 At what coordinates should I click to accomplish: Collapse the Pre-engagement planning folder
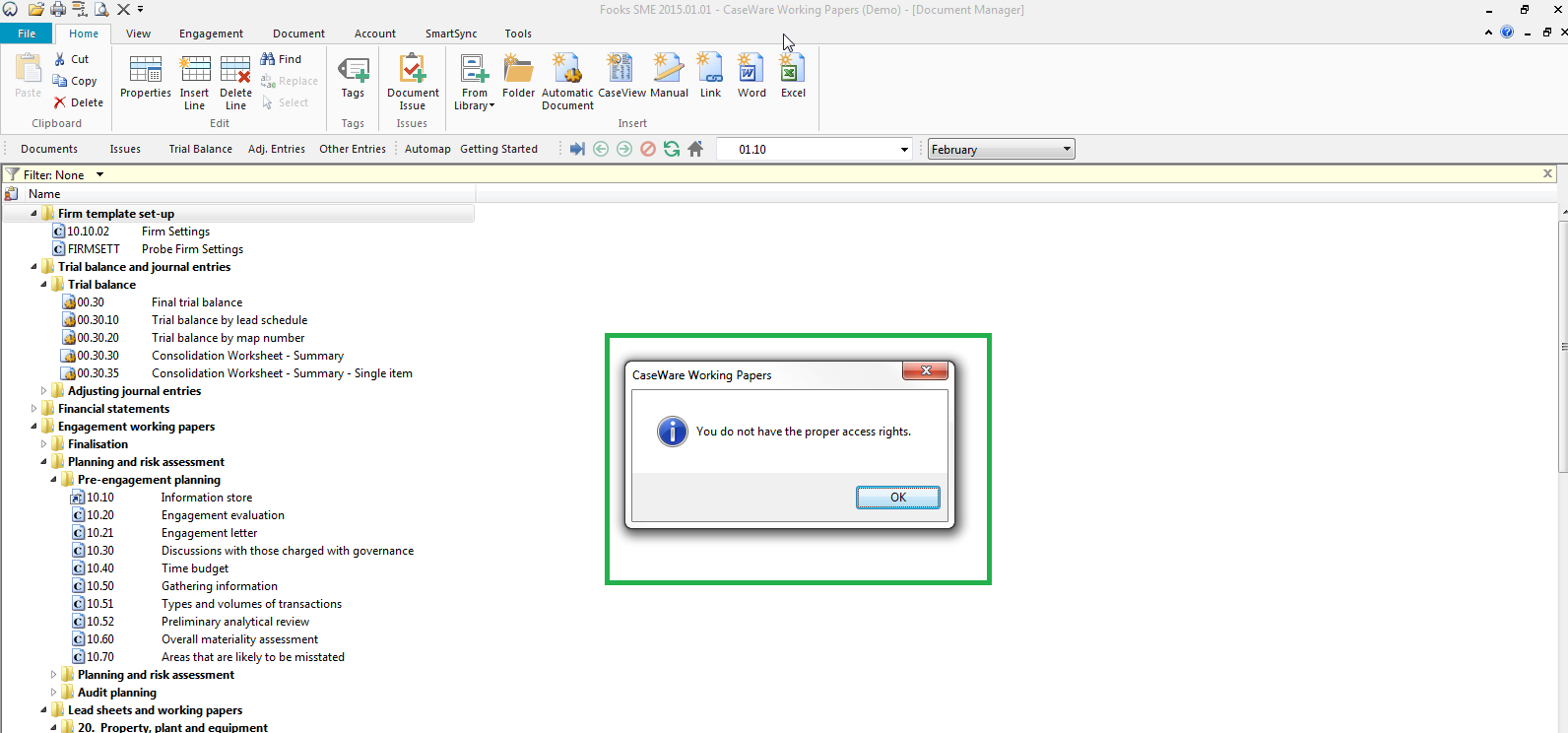[x=53, y=480]
